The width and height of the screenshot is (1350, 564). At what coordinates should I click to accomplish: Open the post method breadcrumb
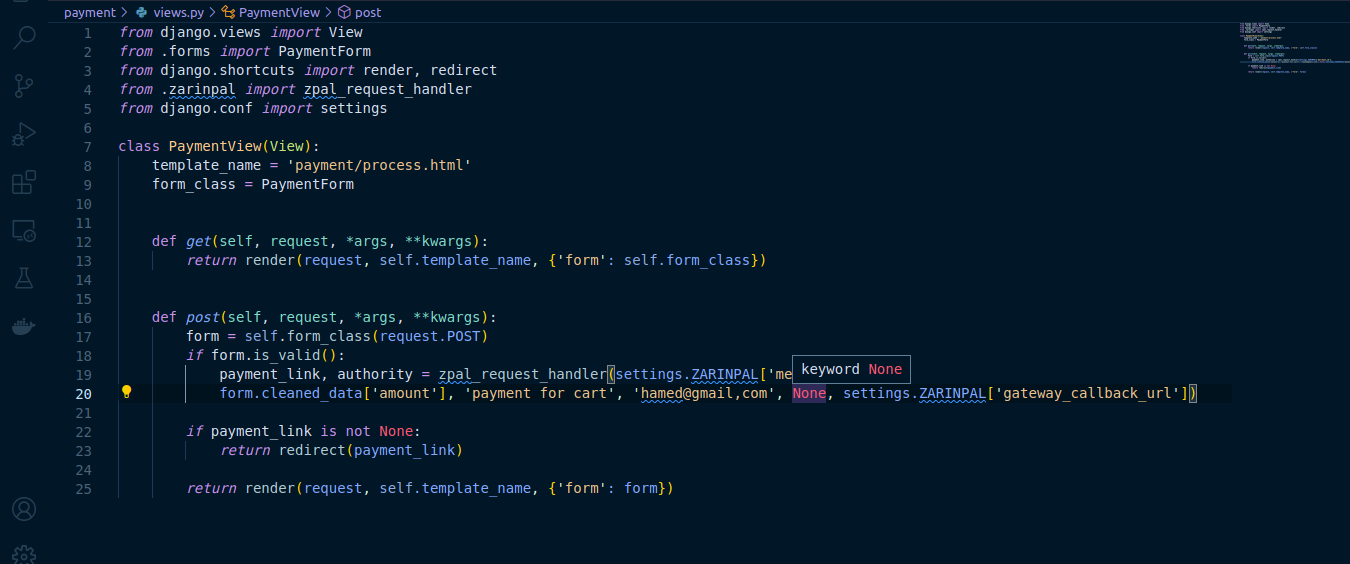click(x=359, y=13)
